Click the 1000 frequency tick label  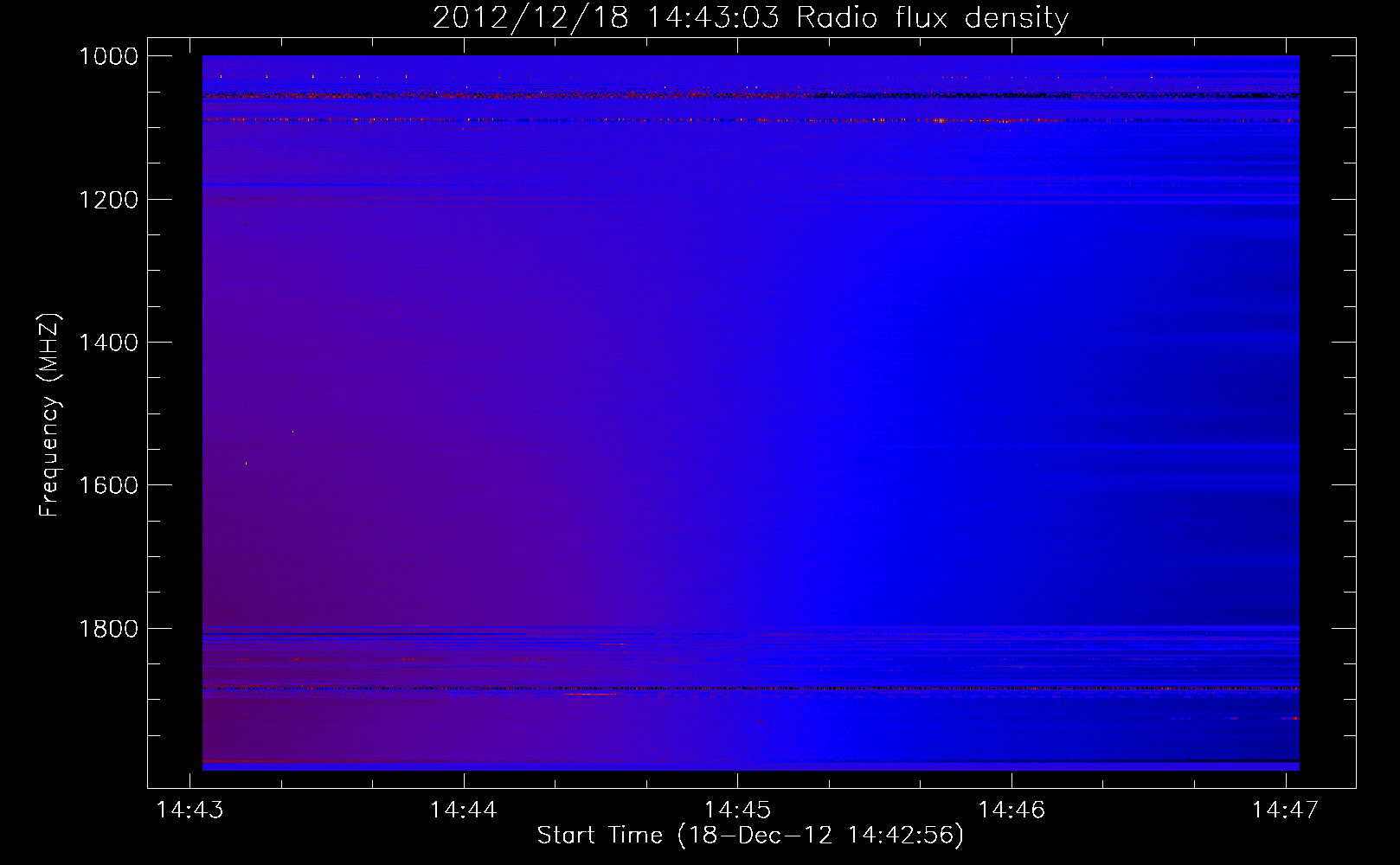pyautogui.click(x=108, y=56)
